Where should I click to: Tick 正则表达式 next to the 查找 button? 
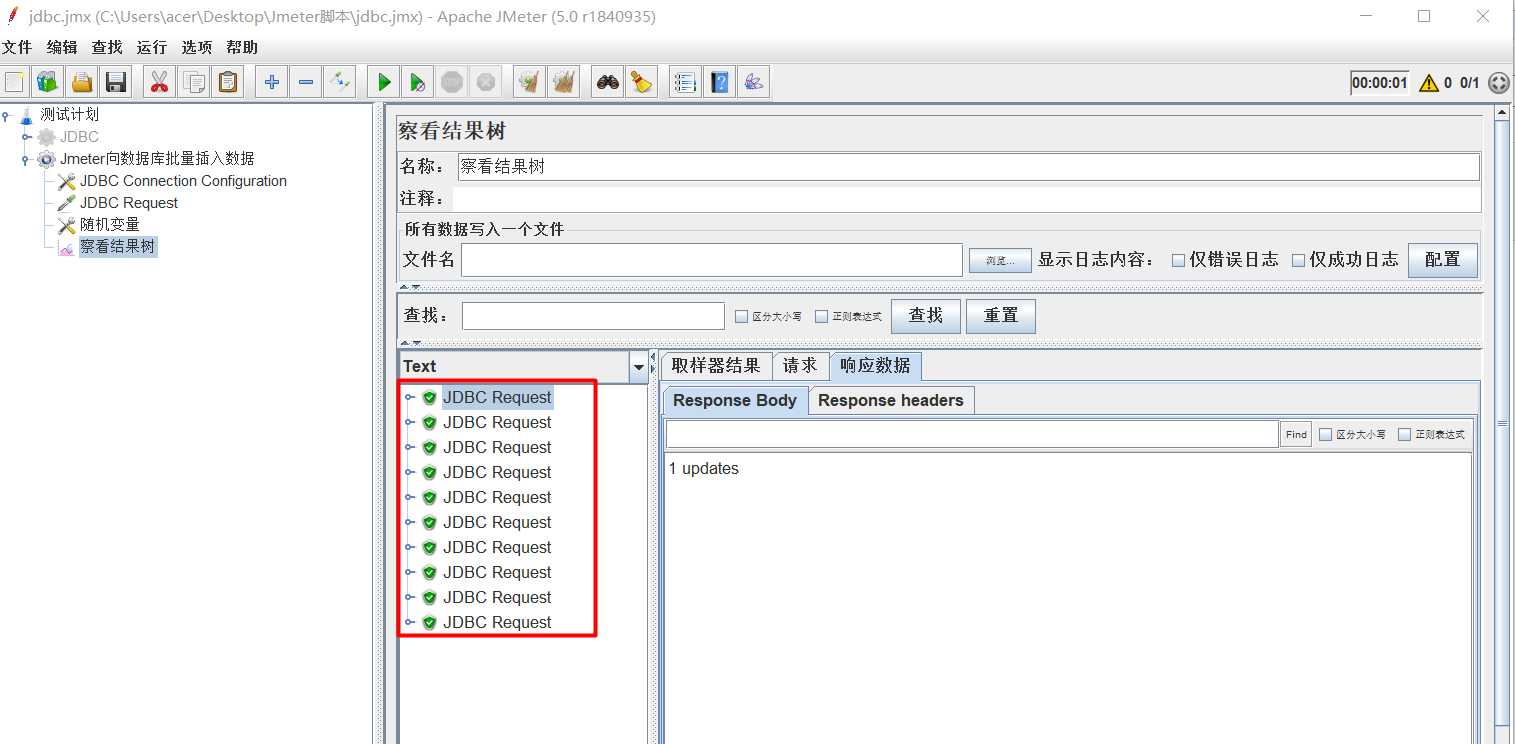click(821, 316)
